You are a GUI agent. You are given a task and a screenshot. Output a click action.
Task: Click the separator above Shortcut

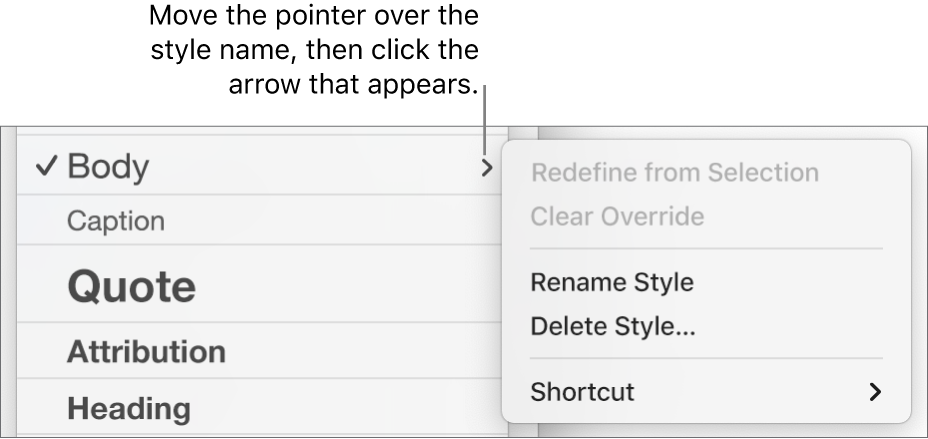[x=706, y=358]
